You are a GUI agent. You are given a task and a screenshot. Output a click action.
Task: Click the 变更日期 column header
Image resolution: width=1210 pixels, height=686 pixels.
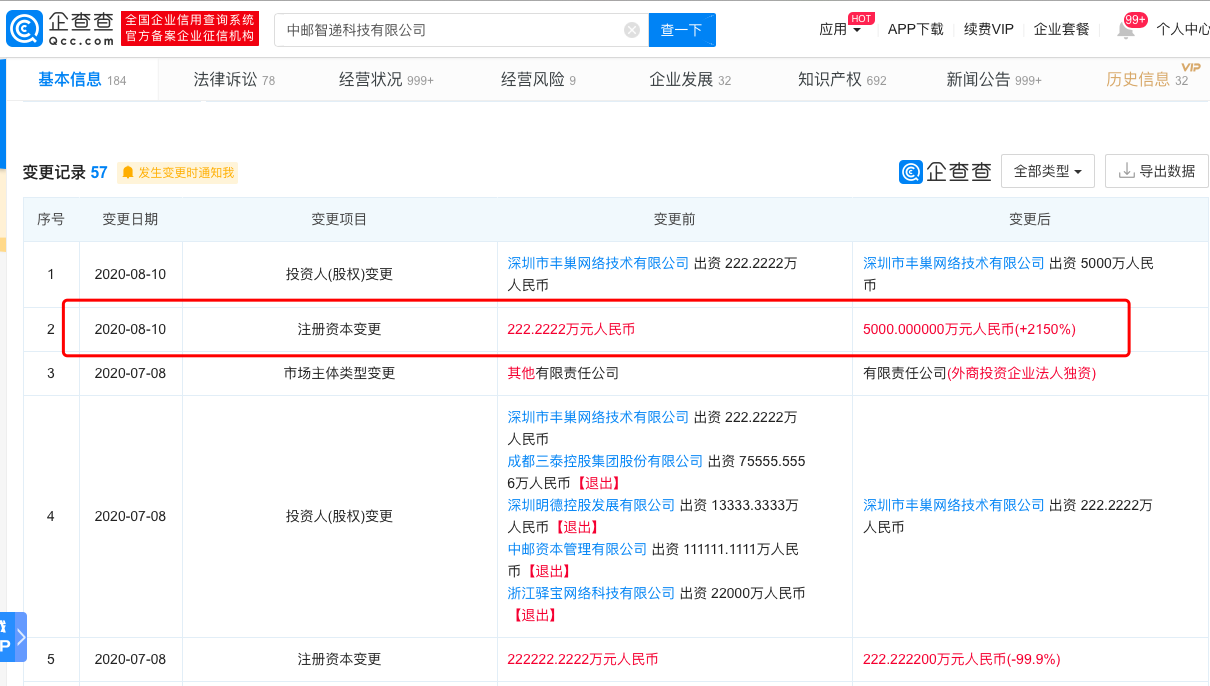130,219
